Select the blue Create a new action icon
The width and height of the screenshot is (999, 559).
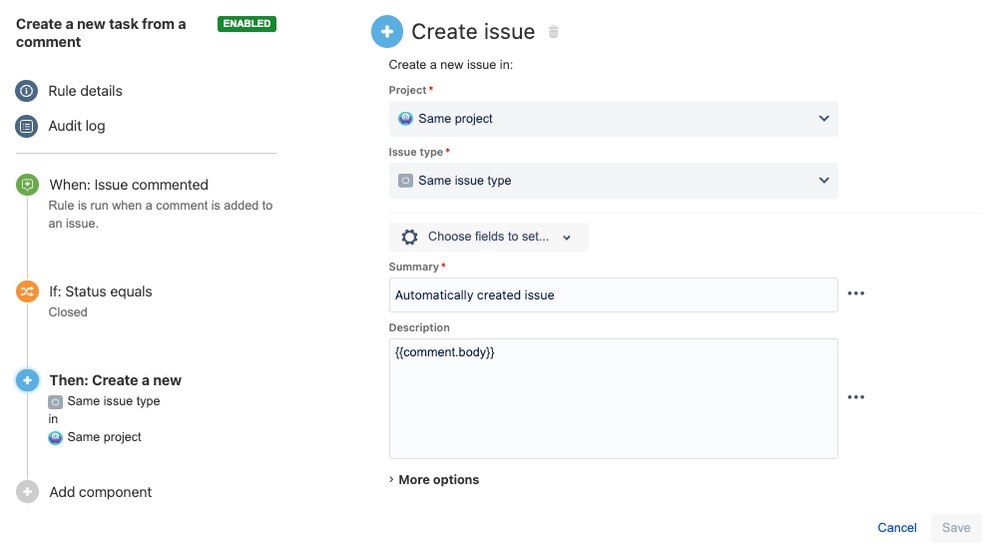[x=27, y=381]
